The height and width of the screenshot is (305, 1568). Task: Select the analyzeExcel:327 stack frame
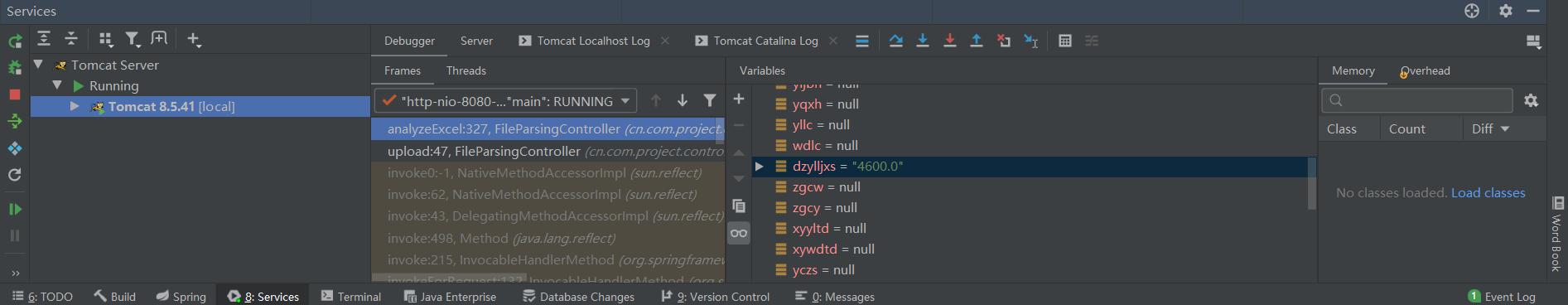tap(548, 128)
